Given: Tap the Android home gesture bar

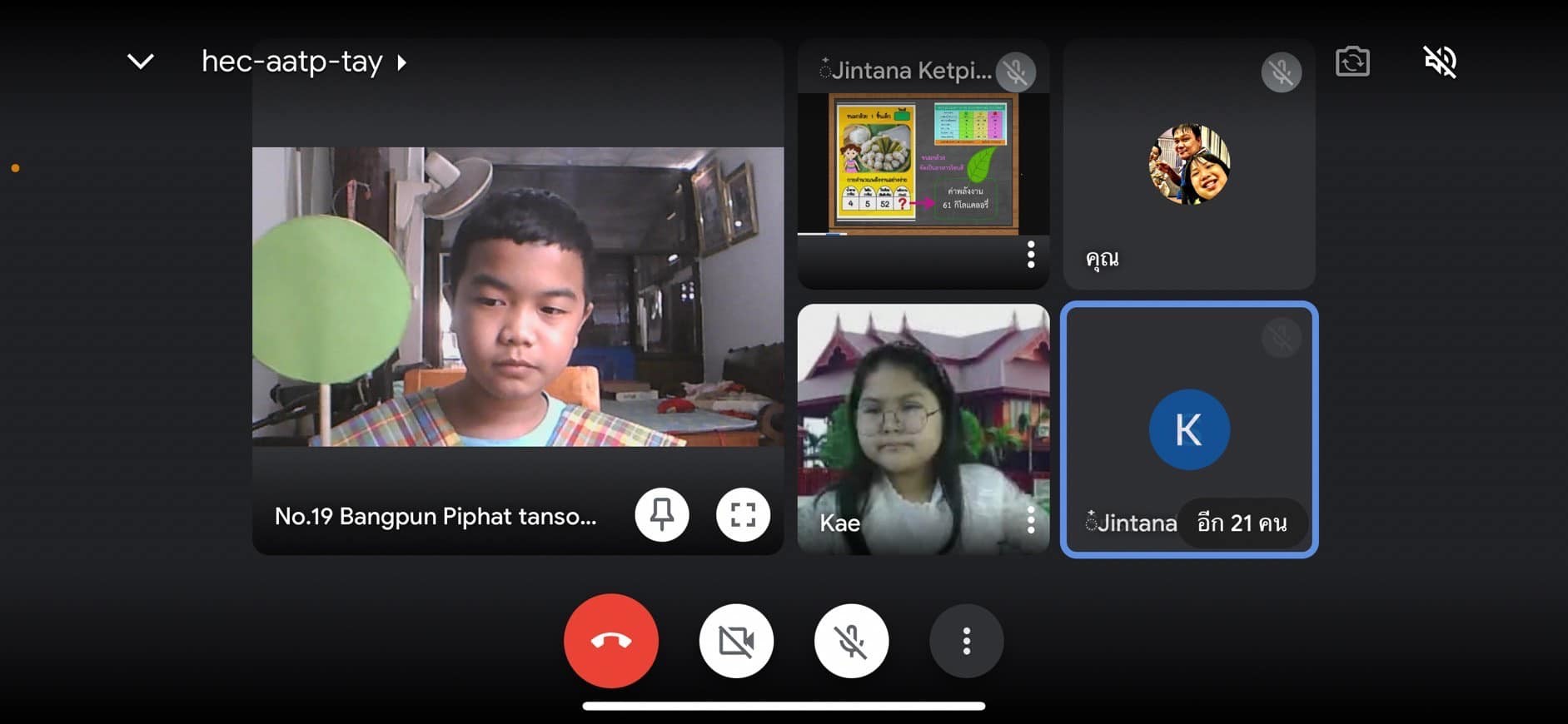Looking at the screenshot, I should [784, 706].
